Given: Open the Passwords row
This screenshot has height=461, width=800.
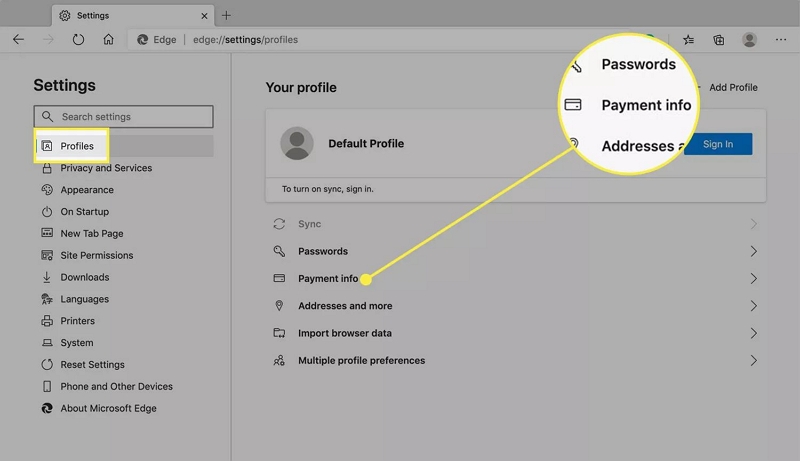Looking at the screenshot, I should click(515, 251).
